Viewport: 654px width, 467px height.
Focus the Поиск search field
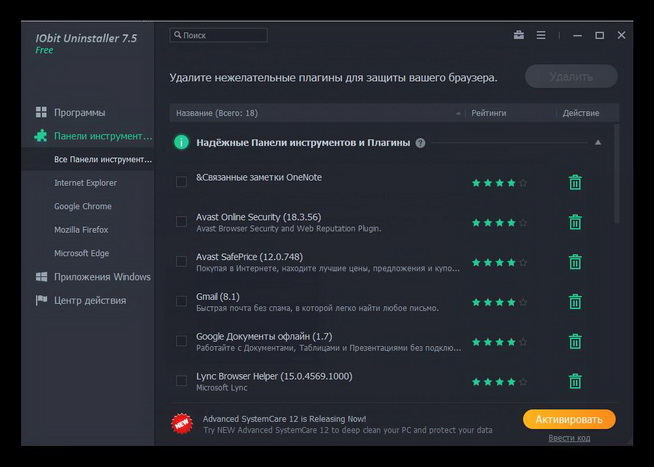(218, 35)
